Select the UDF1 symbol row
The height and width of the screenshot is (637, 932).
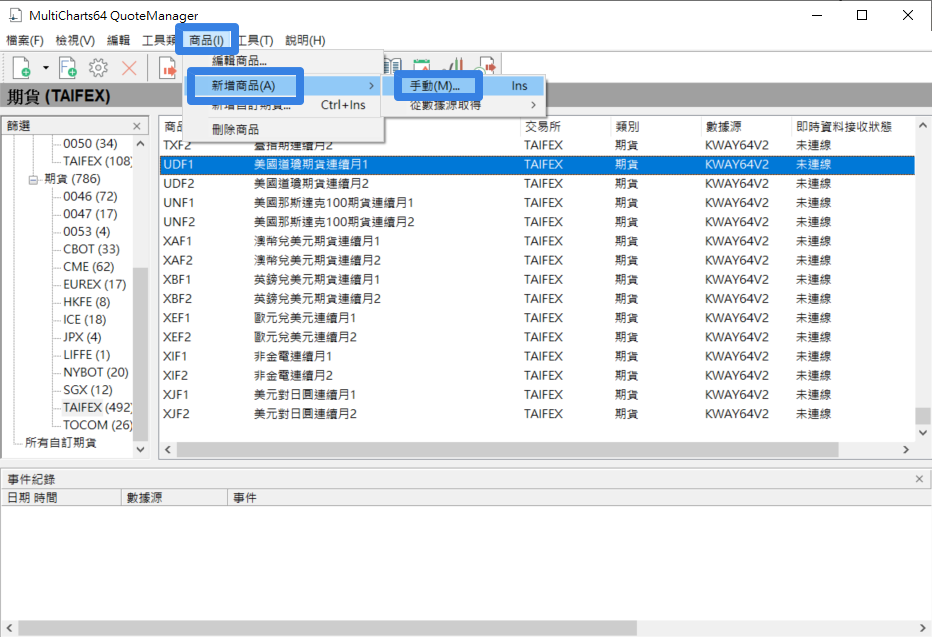pyautogui.click(x=537, y=165)
